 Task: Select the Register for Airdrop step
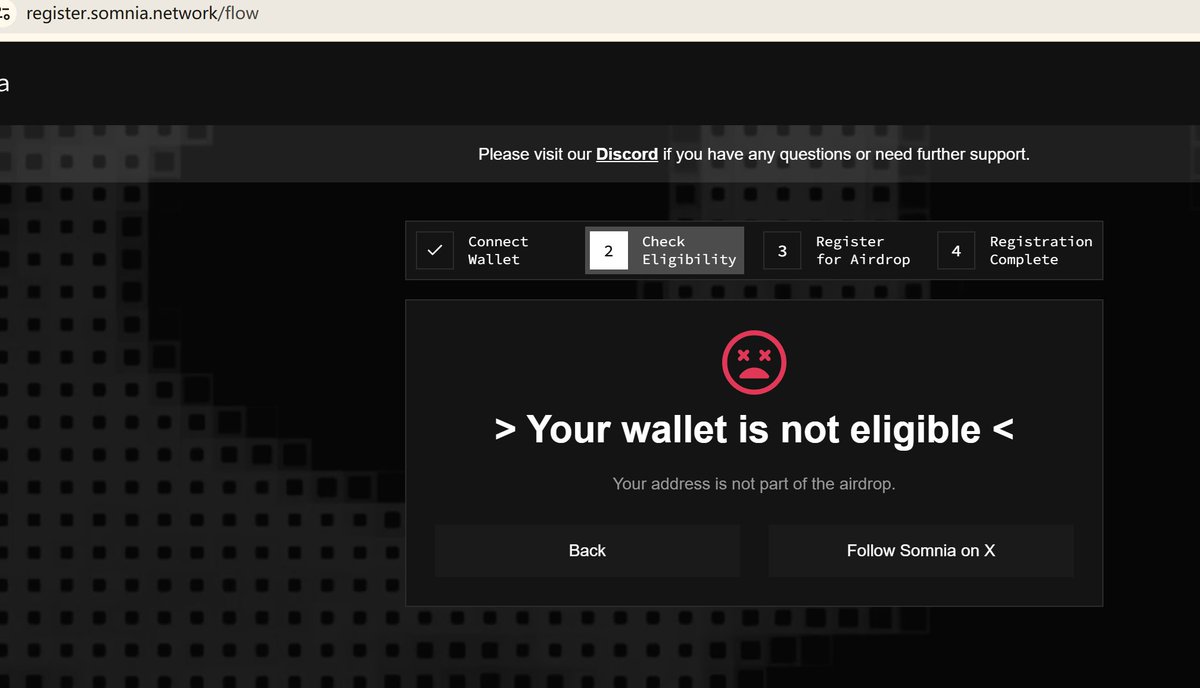(863, 250)
